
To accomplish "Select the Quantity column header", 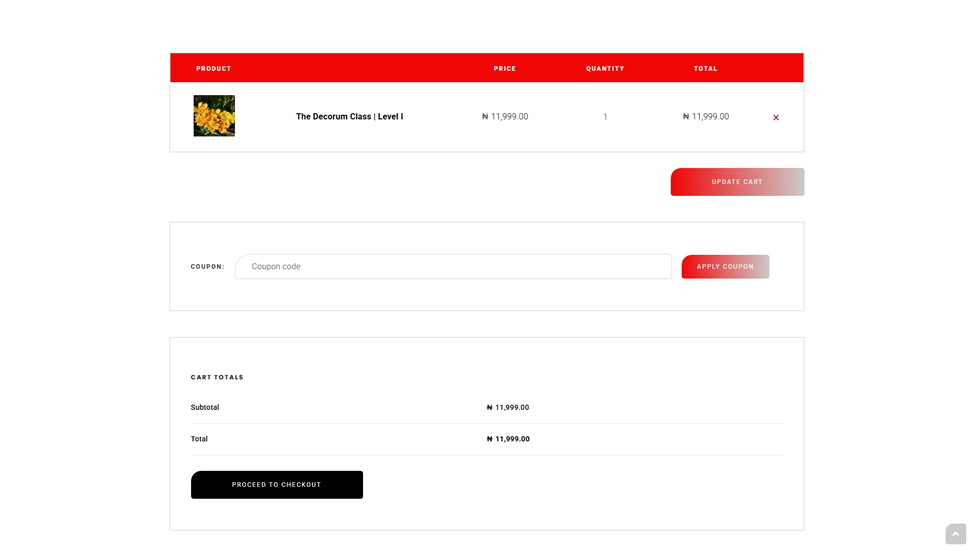I will 605,69.
